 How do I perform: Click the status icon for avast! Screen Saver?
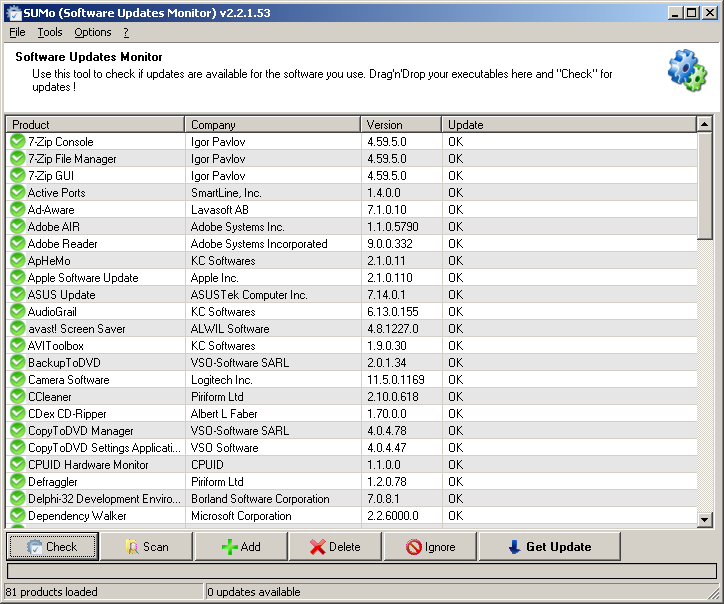click(x=17, y=329)
